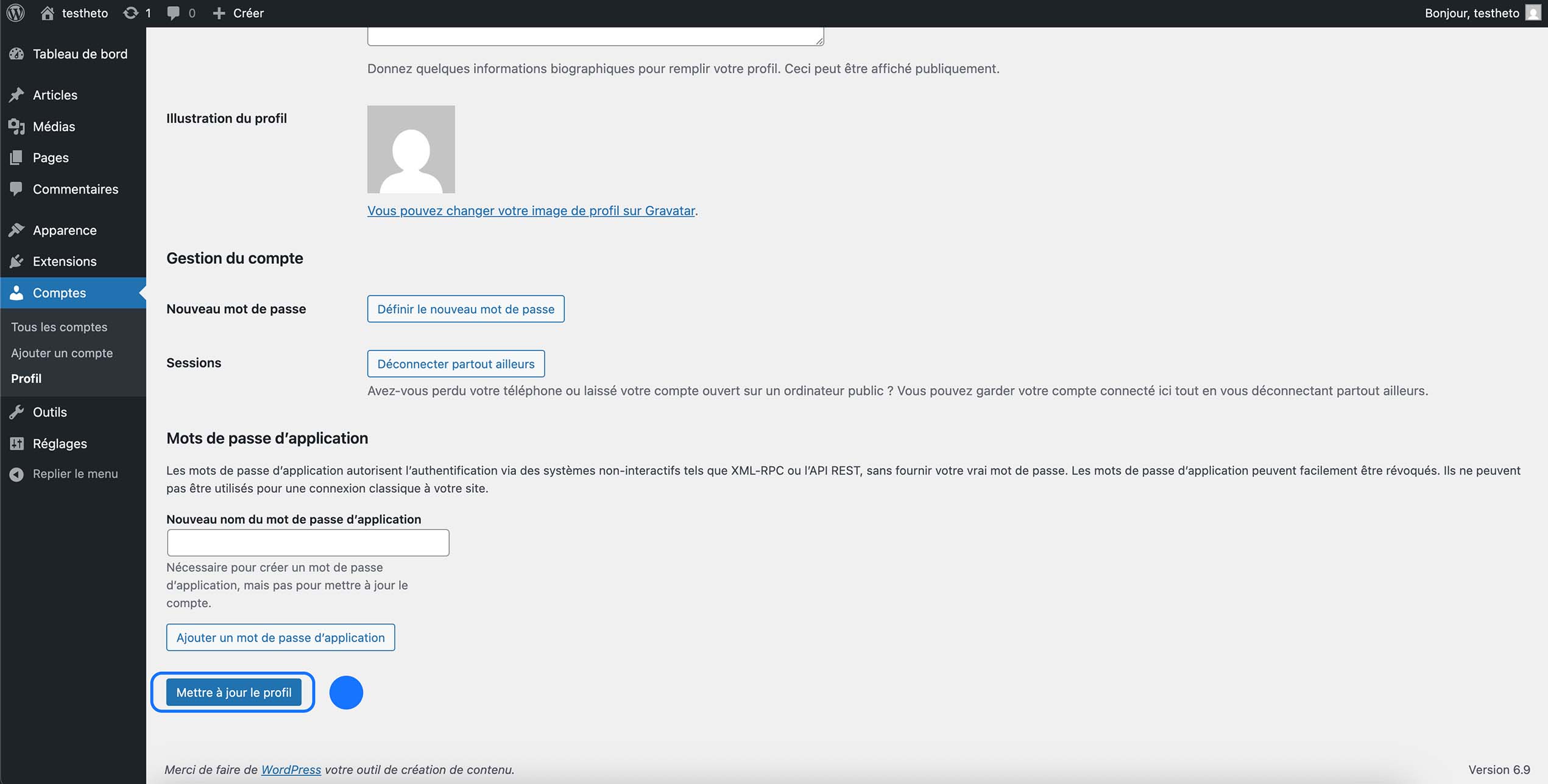Select Tous les comptes in the sidebar
The height and width of the screenshot is (784, 1548).
click(58, 327)
